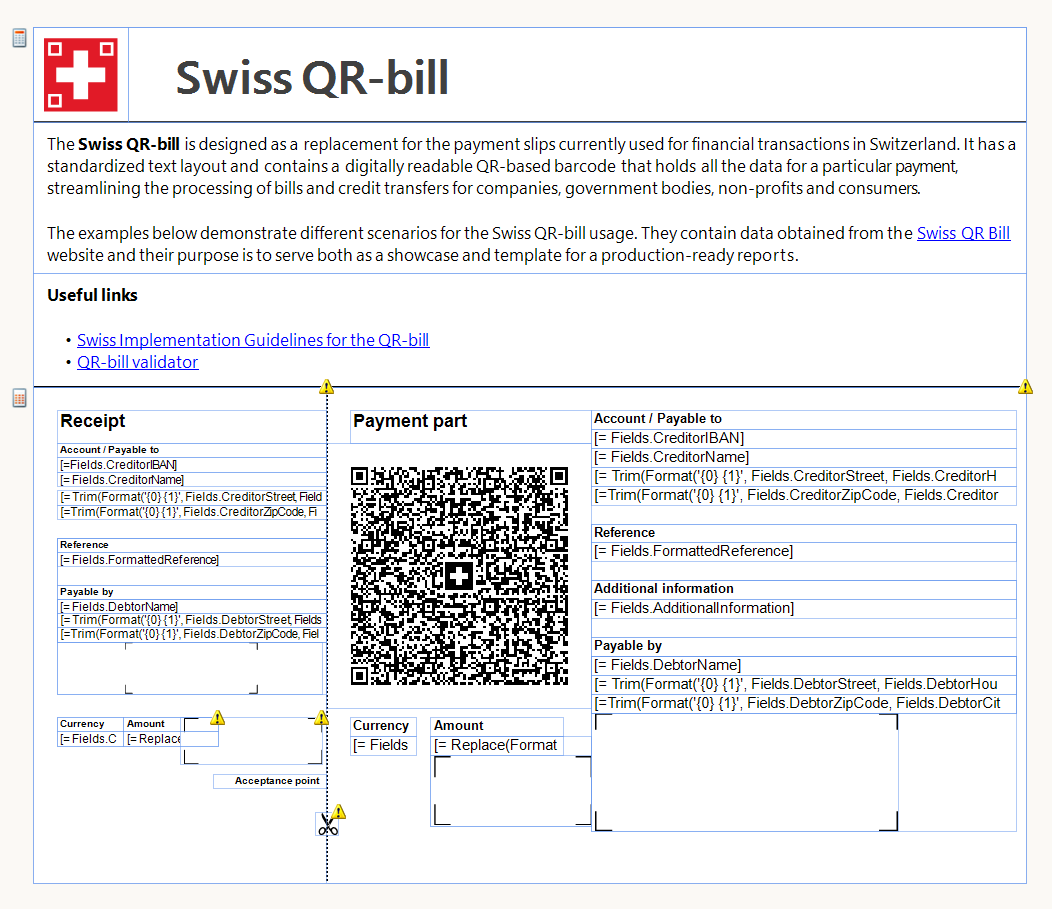Image resolution: width=1052 pixels, height=909 pixels.
Task: Select payment part [= Fields.FormattedReference] box
Action: coord(804,551)
